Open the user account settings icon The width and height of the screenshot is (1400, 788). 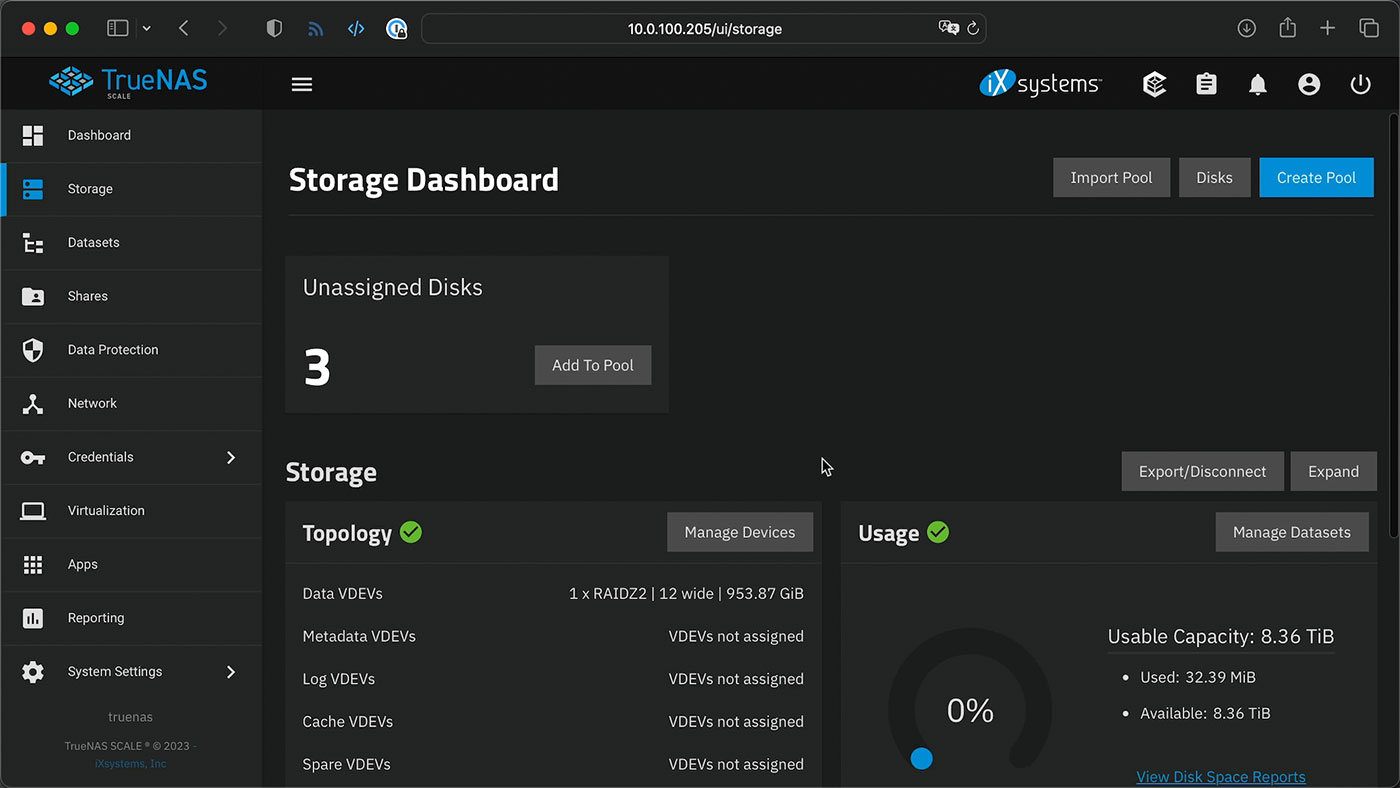pos(1309,85)
